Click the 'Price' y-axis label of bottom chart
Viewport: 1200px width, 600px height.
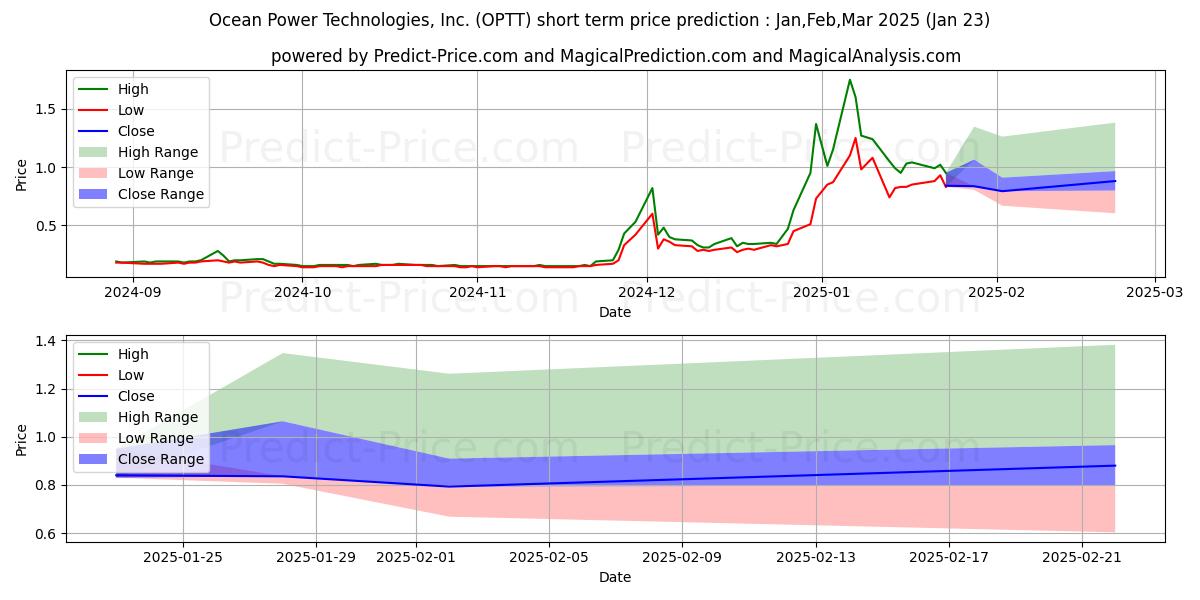(22, 438)
